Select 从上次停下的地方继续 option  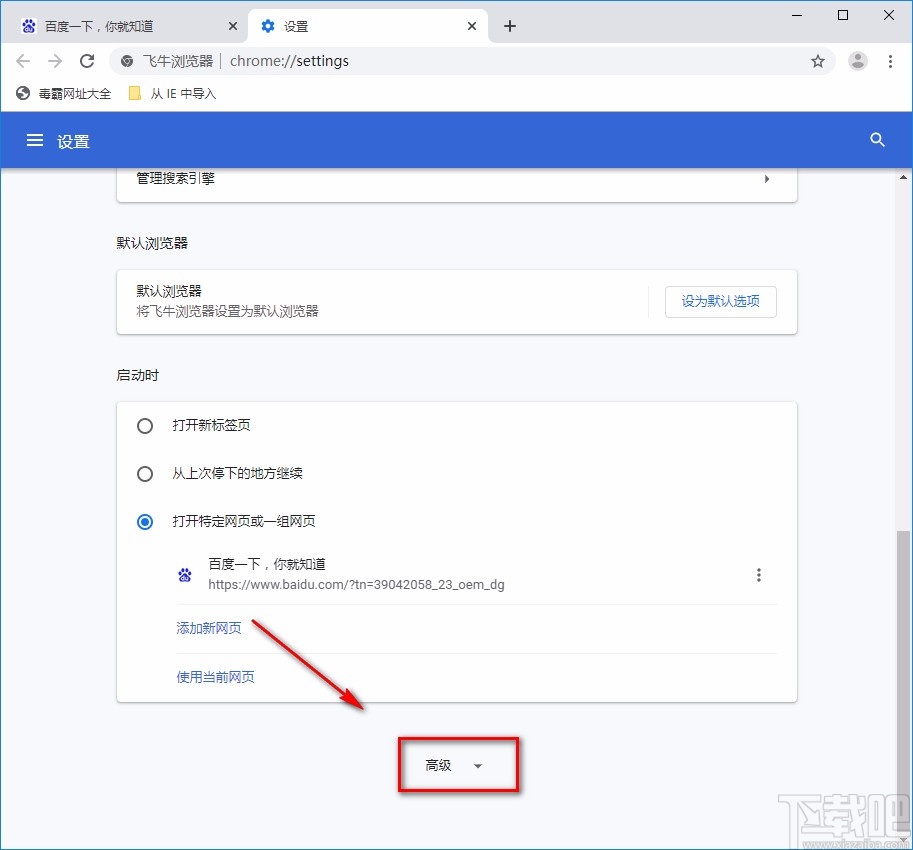point(144,473)
